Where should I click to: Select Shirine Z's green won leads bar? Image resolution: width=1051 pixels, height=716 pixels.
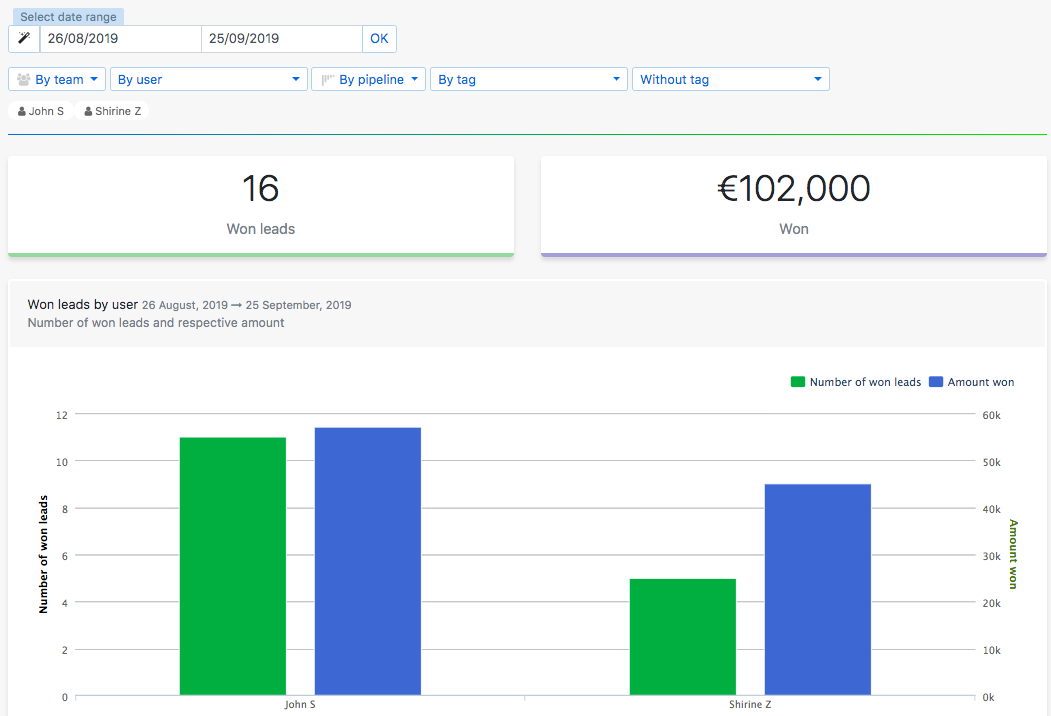[683, 636]
